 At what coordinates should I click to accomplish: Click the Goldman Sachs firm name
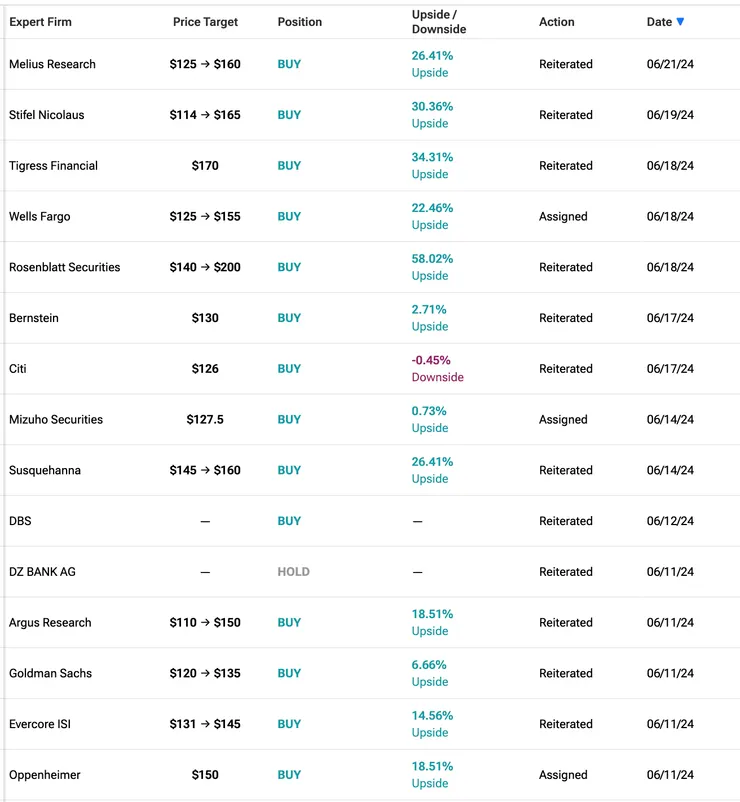[x=50, y=673]
